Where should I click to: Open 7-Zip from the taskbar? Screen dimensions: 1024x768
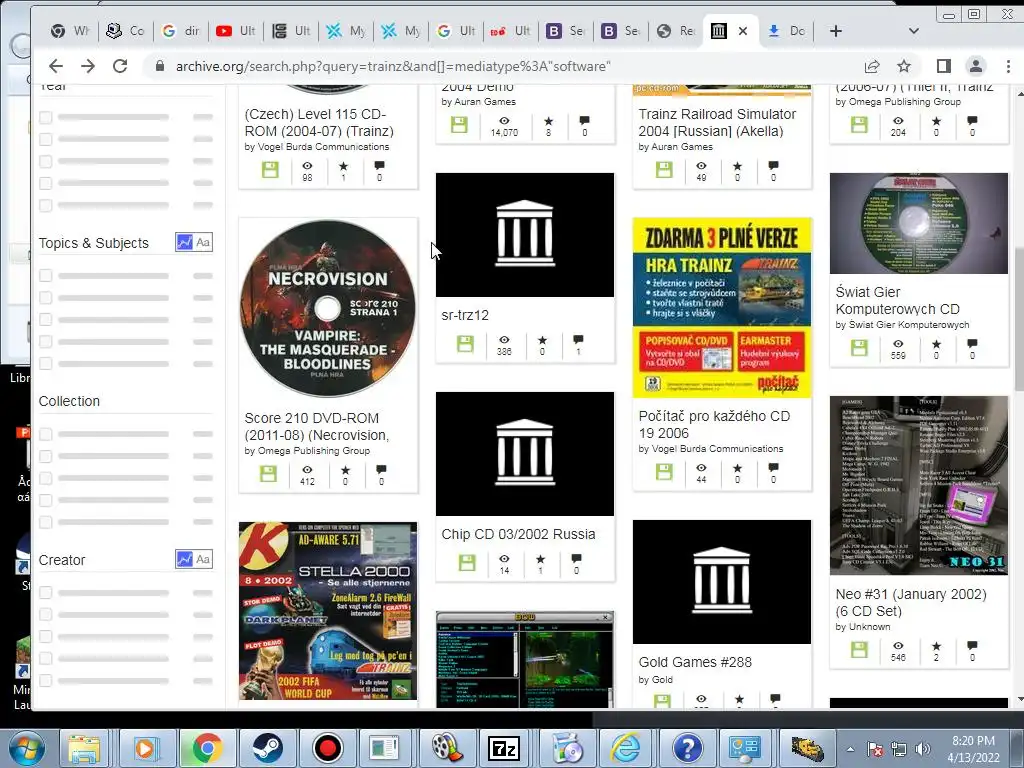tap(503, 748)
